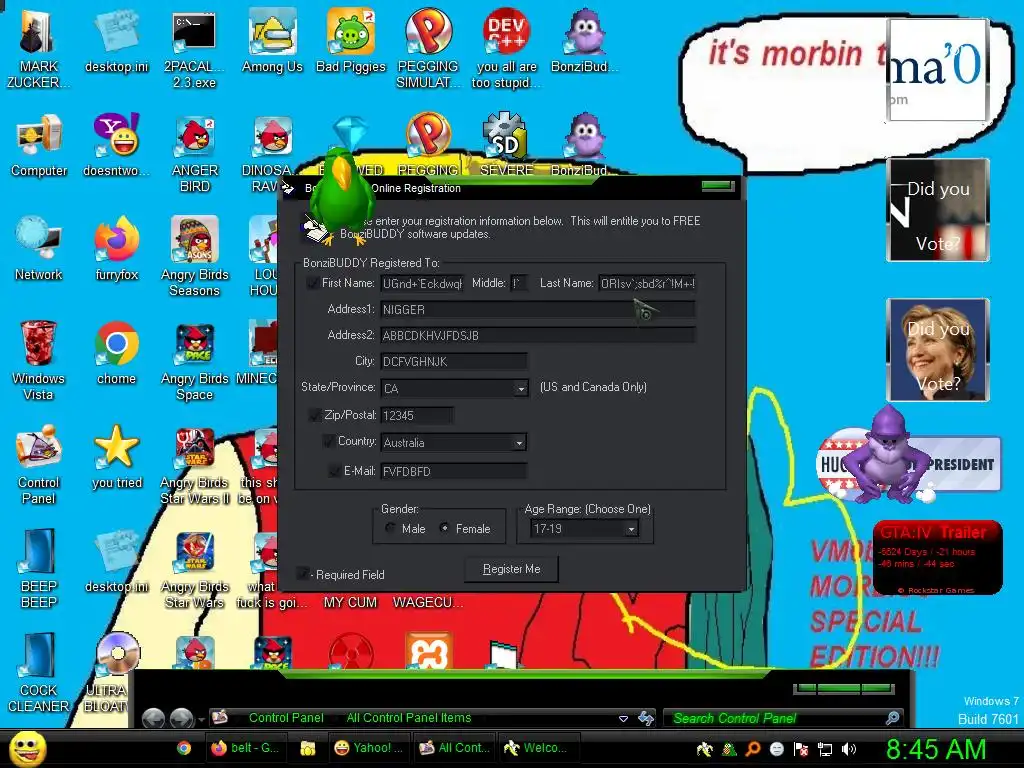Open the Angry Birds Space icon
The width and height of the screenshot is (1024, 768).
[x=195, y=360]
